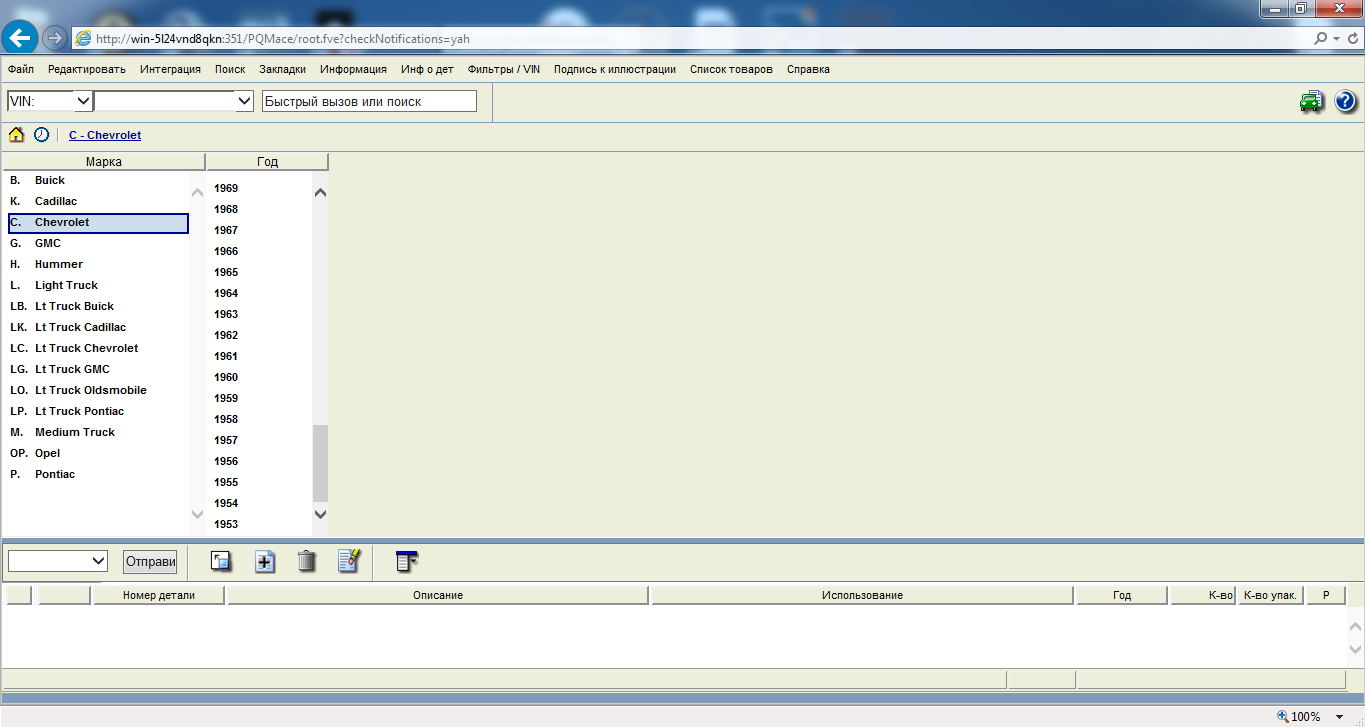Refresh the page from the address bar
This screenshot has height=727, width=1365.
pos(1351,39)
